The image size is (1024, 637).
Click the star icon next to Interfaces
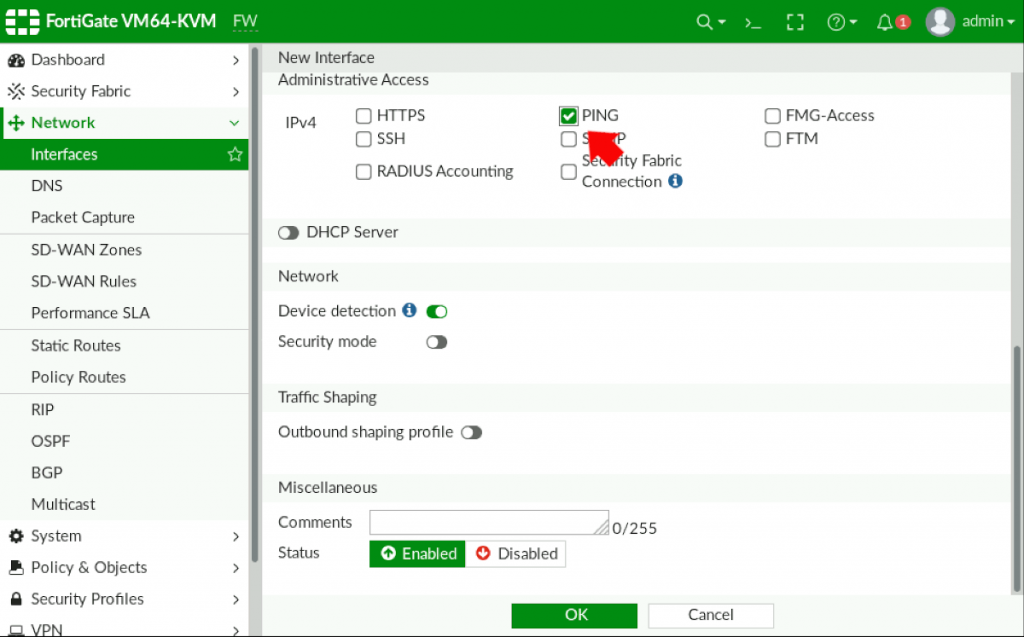(x=234, y=154)
